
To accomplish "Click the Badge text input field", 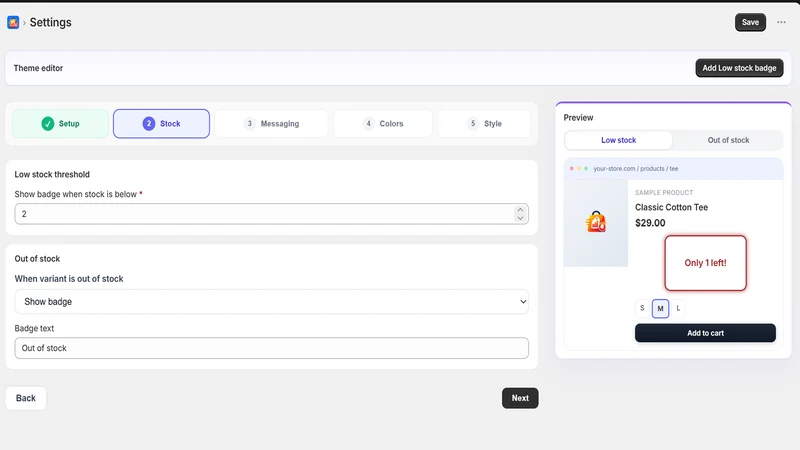I will [271, 348].
